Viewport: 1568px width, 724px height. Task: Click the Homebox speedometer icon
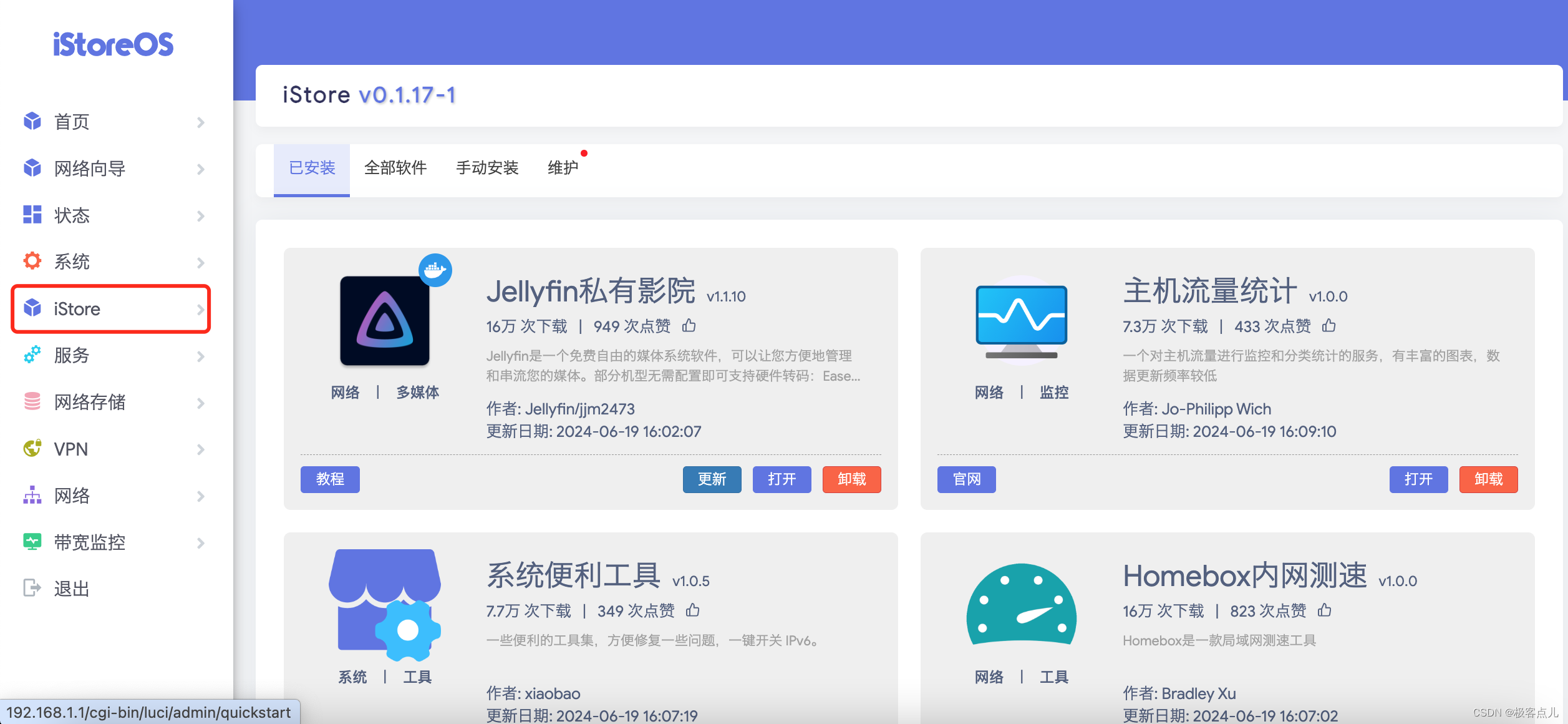1021,604
